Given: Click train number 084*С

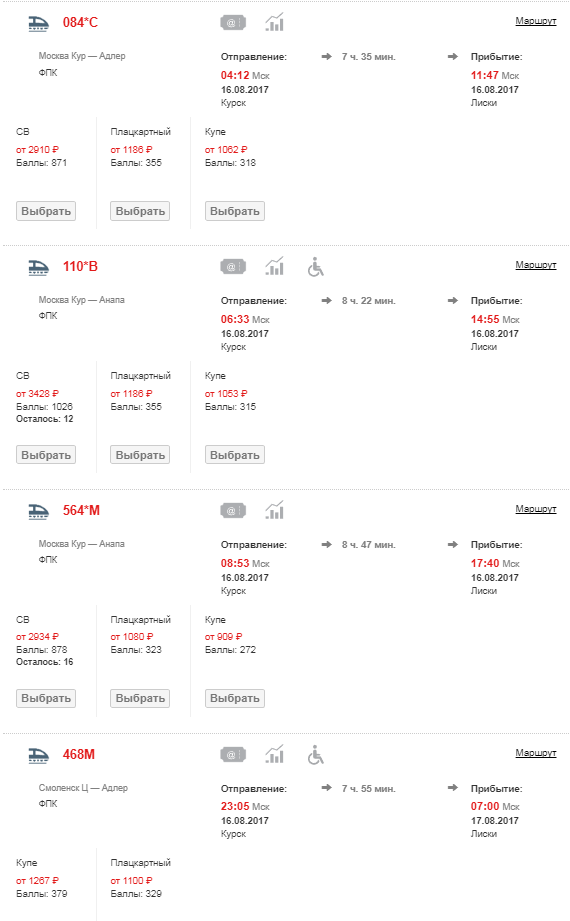Looking at the screenshot, I should point(81,22).
